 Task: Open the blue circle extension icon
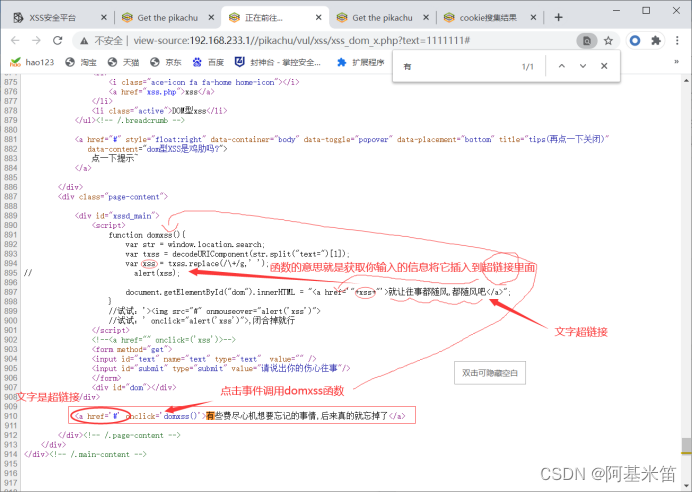click(x=635, y=41)
